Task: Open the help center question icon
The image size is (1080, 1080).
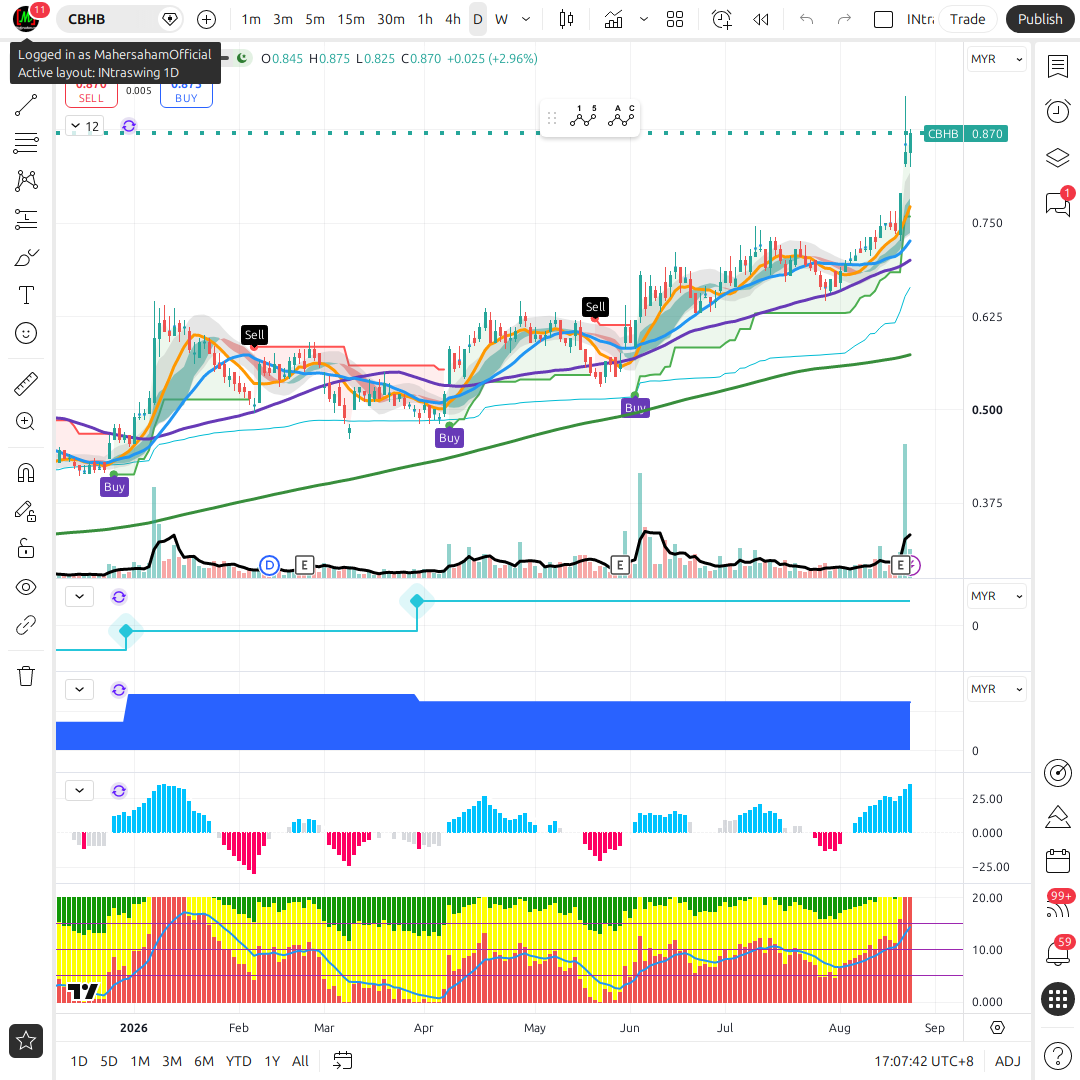Action: pos(1057,1055)
